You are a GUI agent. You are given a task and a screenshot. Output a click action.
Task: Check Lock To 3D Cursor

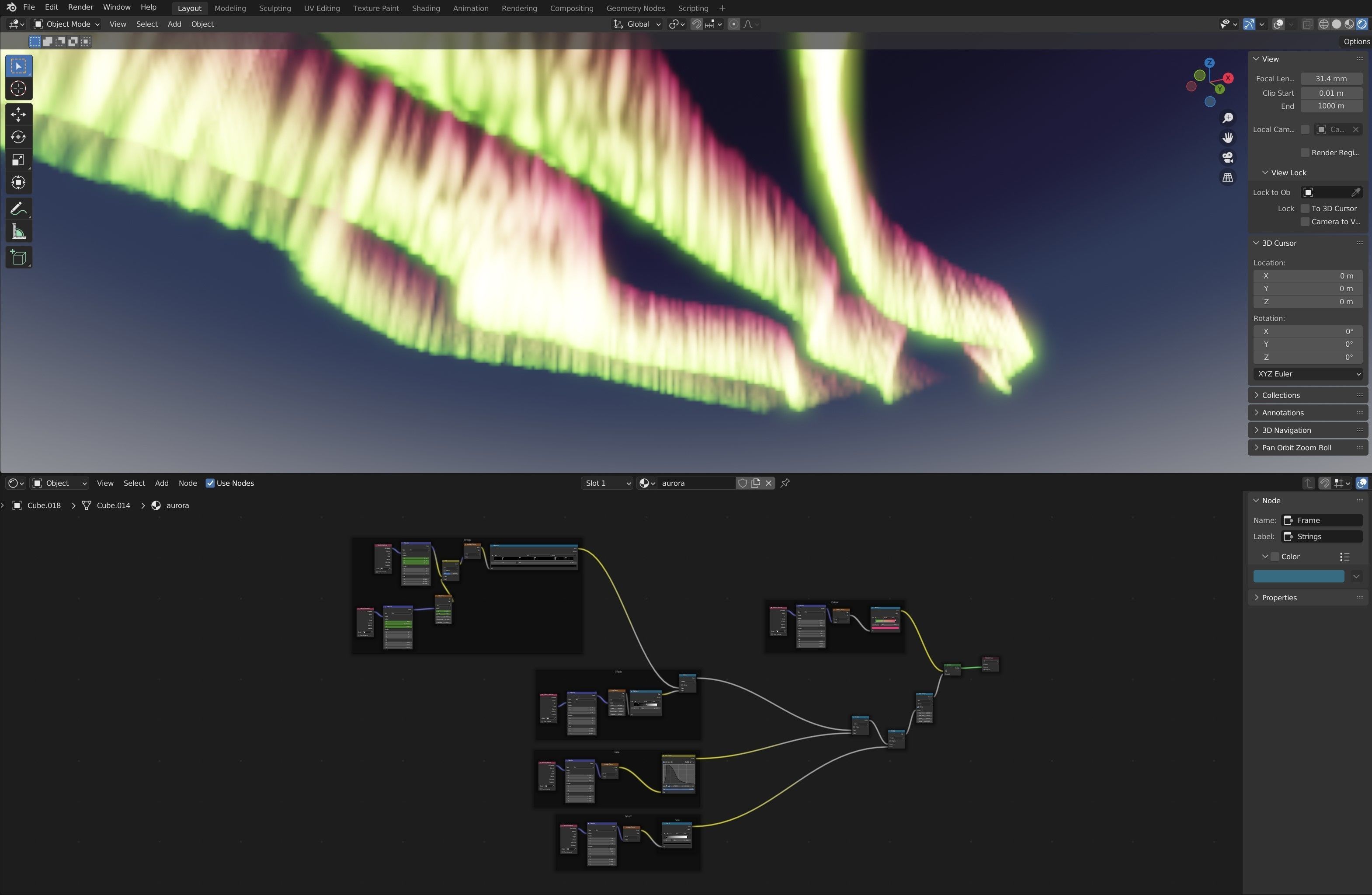click(1305, 208)
